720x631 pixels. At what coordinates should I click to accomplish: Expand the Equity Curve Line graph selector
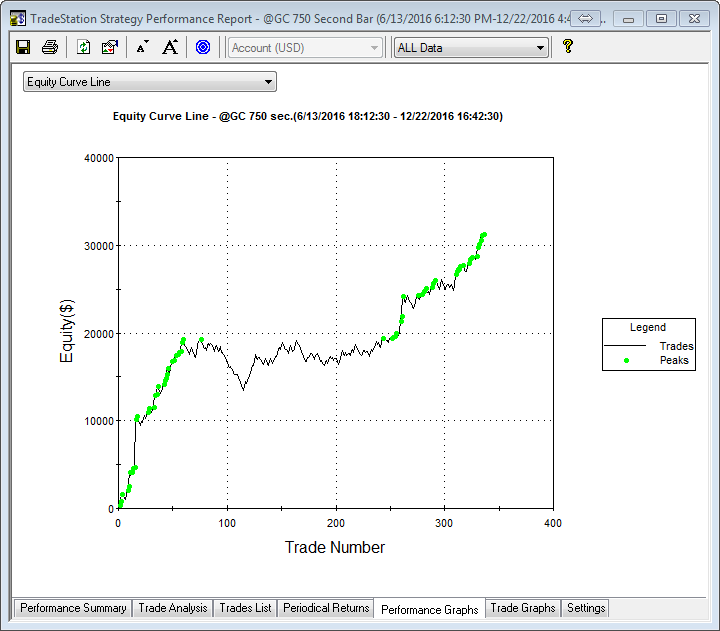pyautogui.click(x=149, y=82)
